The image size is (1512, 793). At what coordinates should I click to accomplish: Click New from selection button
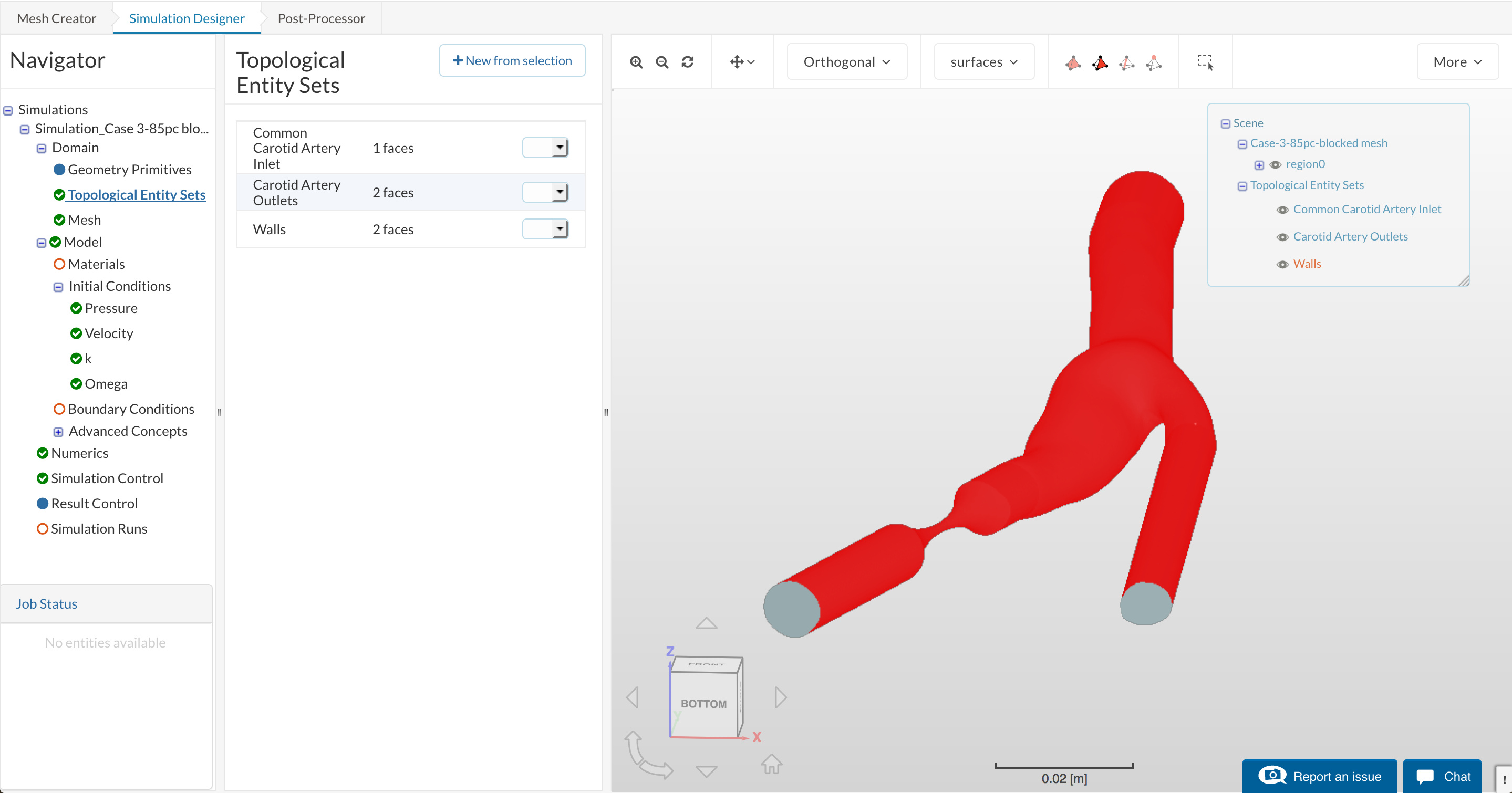[x=512, y=60]
